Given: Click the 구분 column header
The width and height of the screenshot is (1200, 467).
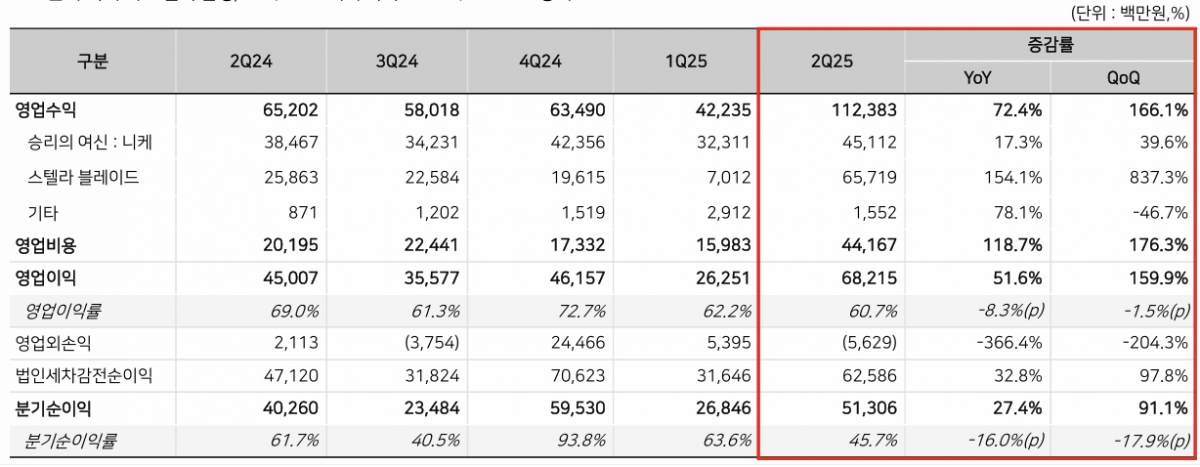Looking at the screenshot, I should click(92, 61).
